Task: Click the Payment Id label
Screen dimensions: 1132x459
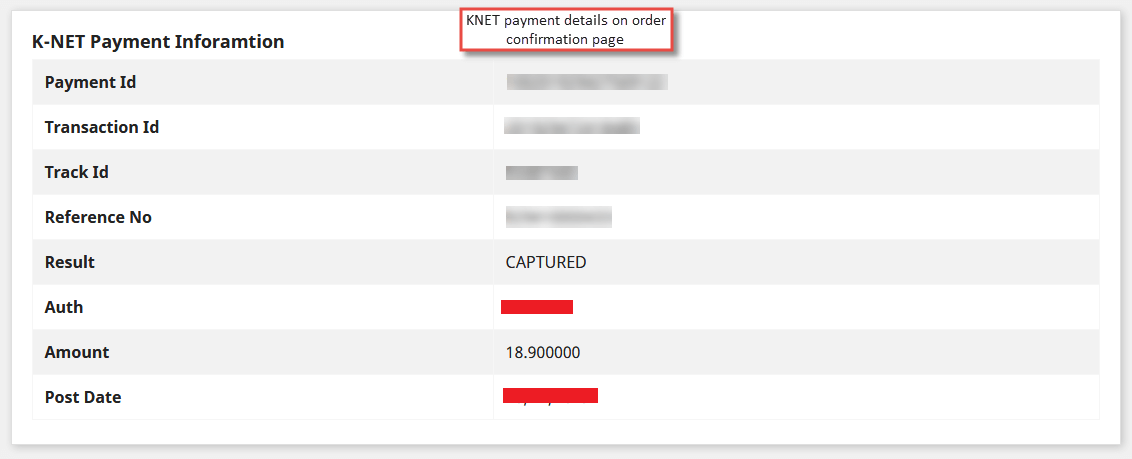Action: 90,82
